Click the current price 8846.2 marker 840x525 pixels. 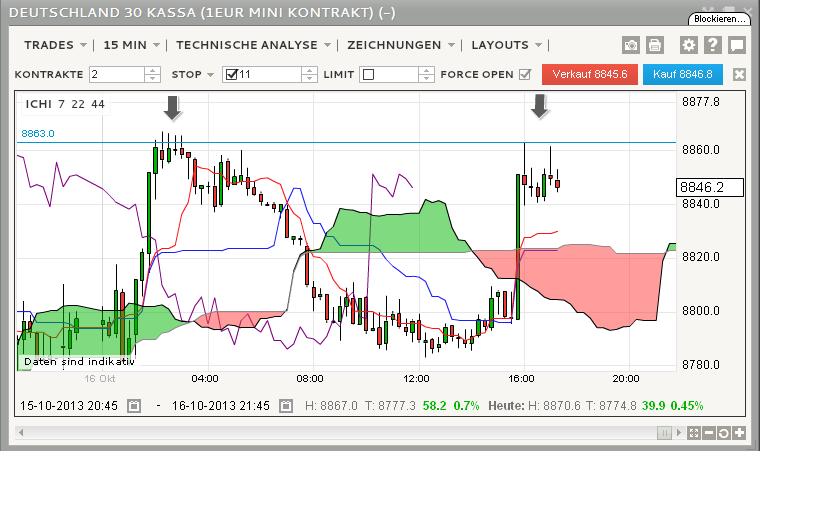[x=710, y=188]
